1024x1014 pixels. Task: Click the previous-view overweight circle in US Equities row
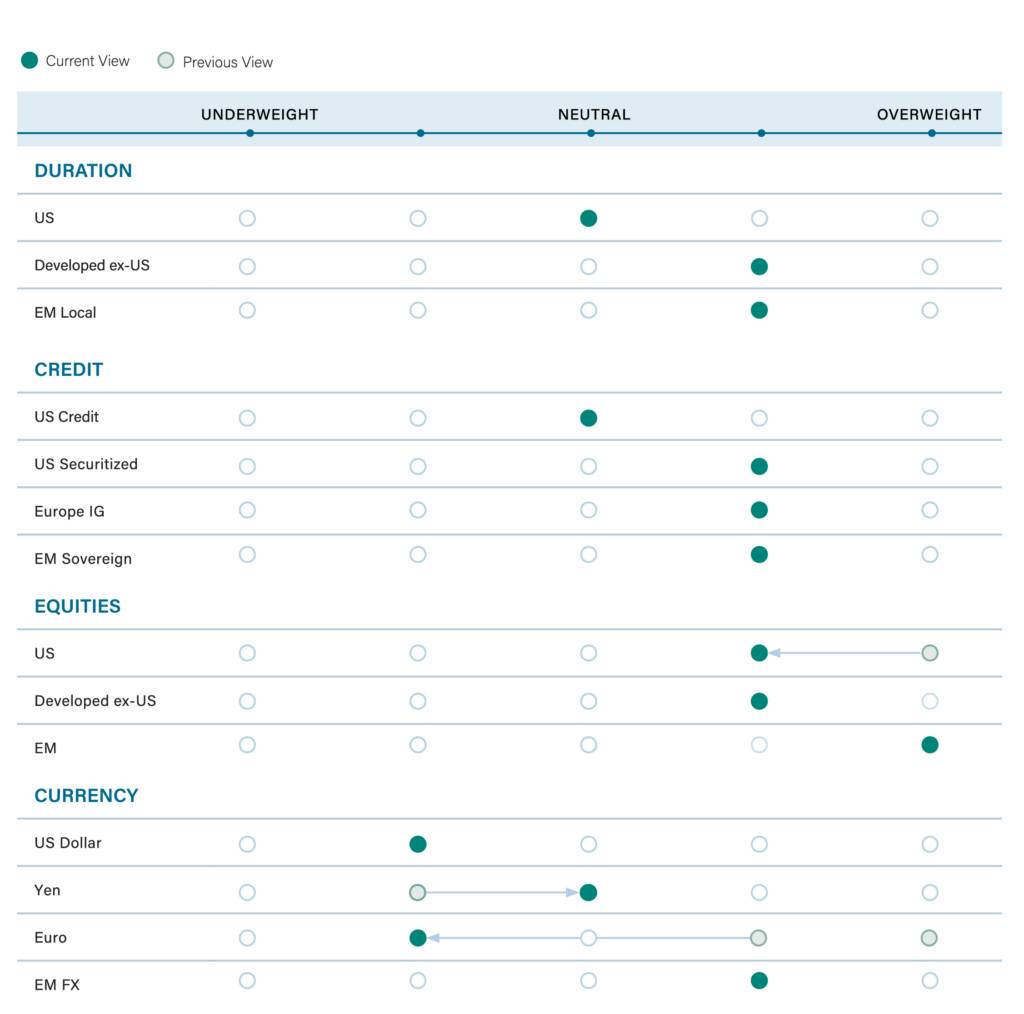point(930,653)
